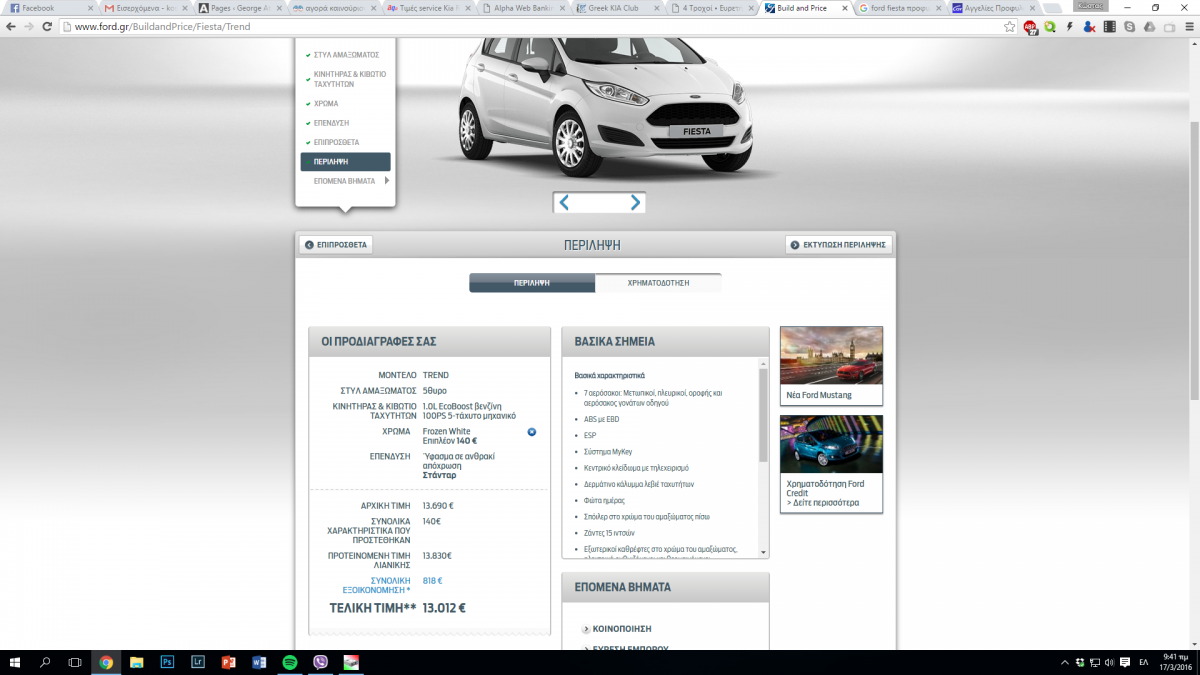Open File Explorer from the taskbar
The width and height of the screenshot is (1200, 675).
pos(136,662)
